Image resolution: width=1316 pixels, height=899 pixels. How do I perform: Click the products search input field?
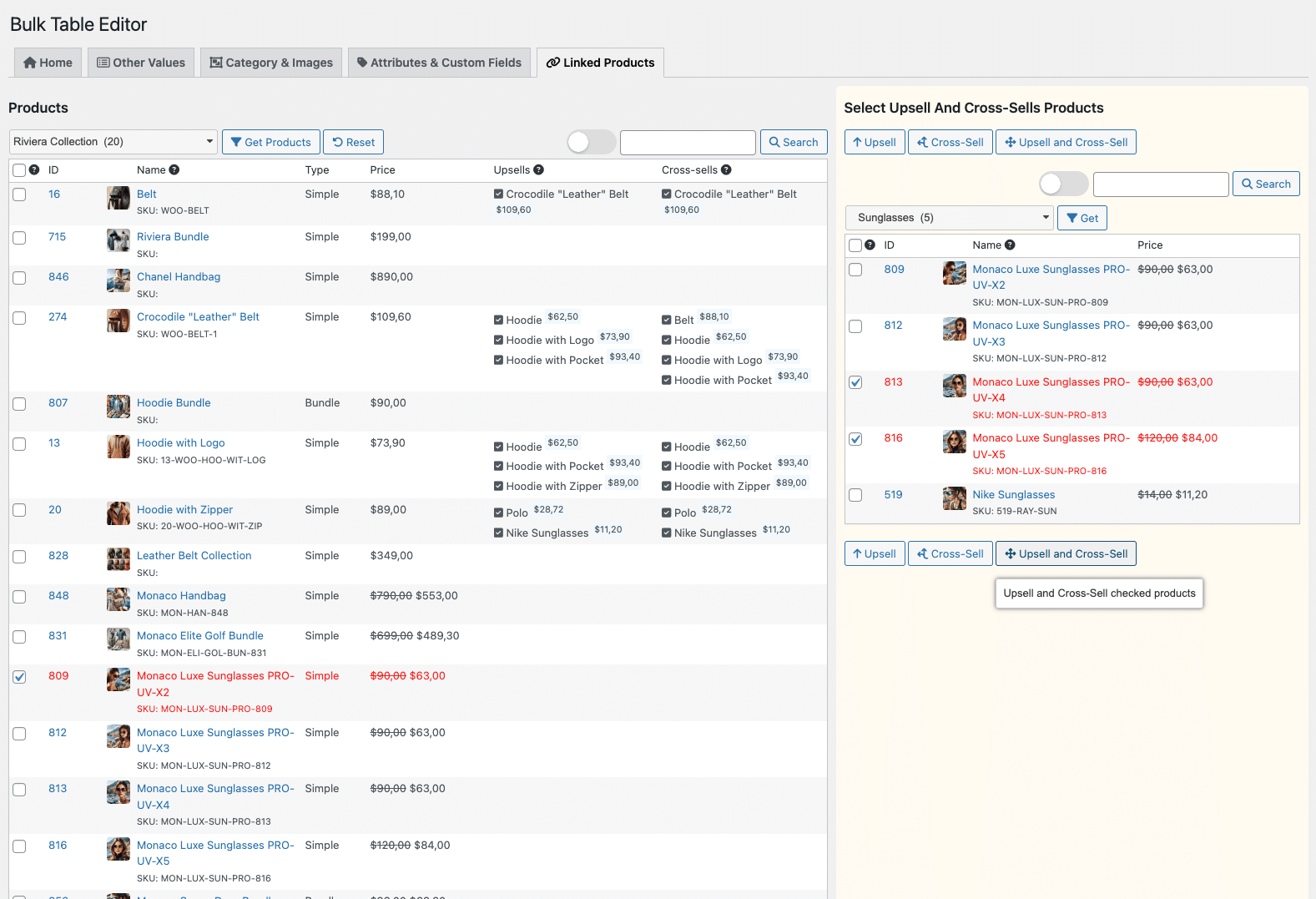pos(688,142)
